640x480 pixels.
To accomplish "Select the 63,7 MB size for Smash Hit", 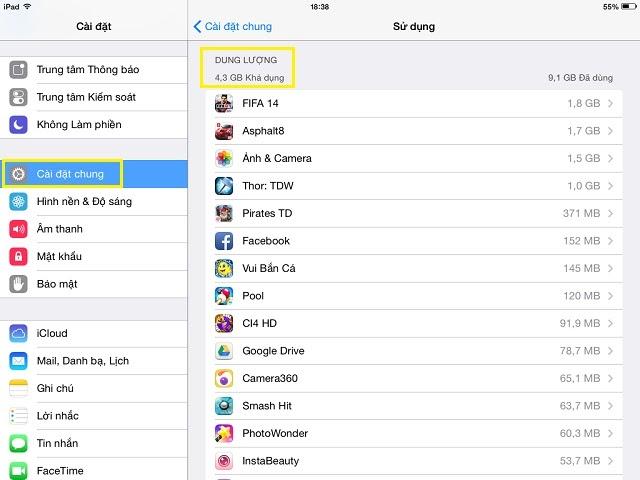I will pos(580,406).
